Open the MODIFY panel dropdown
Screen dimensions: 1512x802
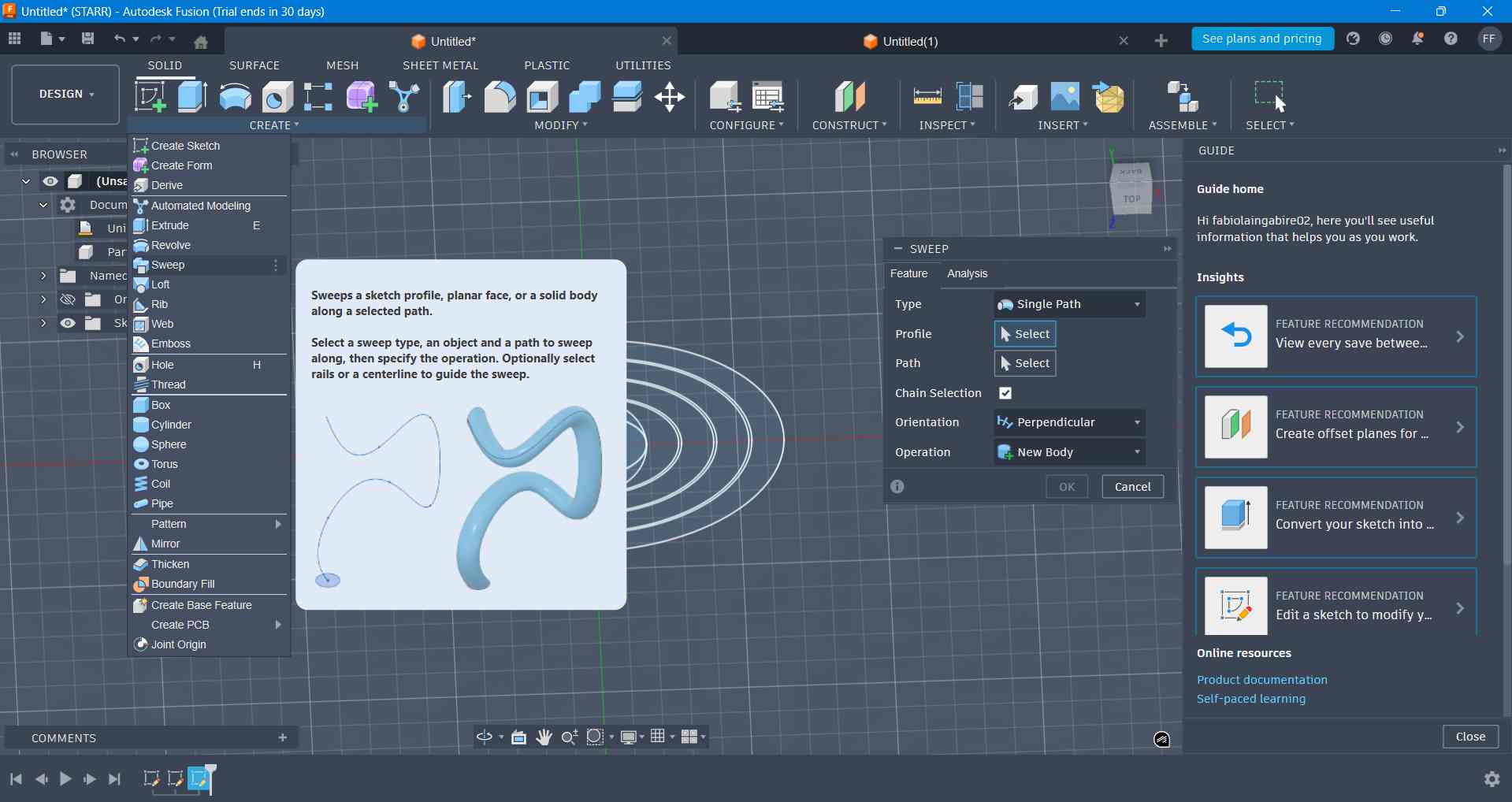pyautogui.click(x=560, y=125)
